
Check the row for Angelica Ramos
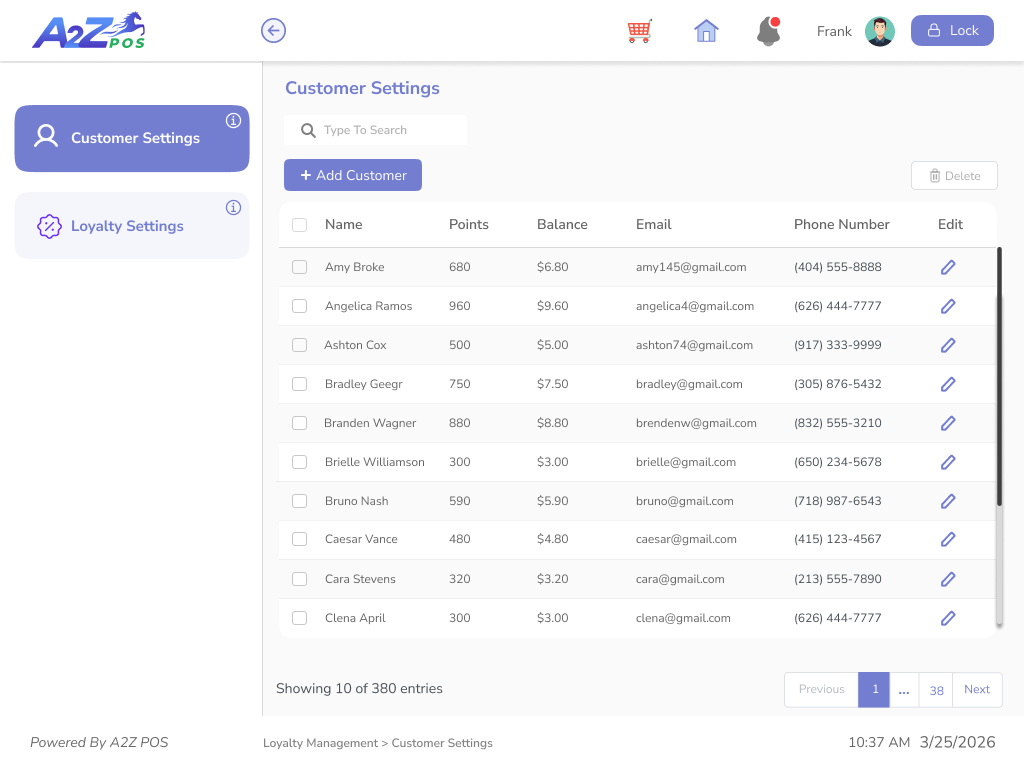point(299,306)
